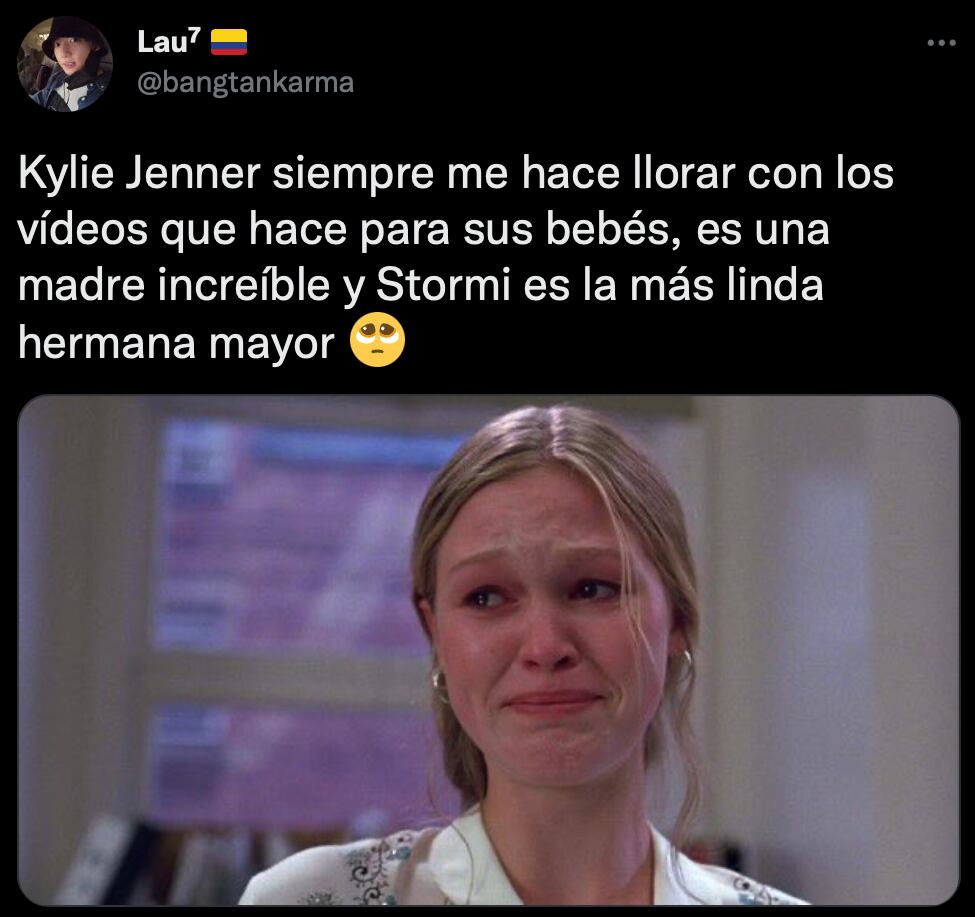Visit the Lau display name profile
This screenshot has height=917, width=975.
tap(169, 42)
